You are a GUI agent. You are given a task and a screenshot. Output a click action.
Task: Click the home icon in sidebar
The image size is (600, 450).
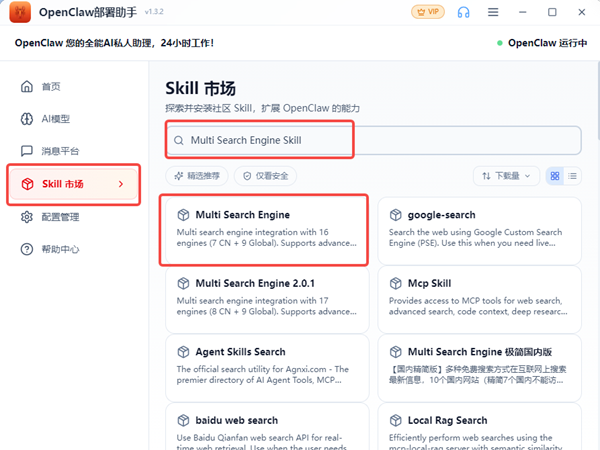pos(27,86)
